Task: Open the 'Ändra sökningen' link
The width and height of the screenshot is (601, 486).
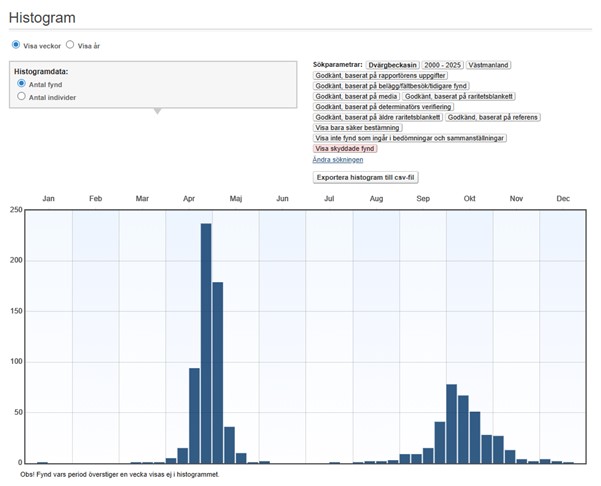Action: coord(338,159)
